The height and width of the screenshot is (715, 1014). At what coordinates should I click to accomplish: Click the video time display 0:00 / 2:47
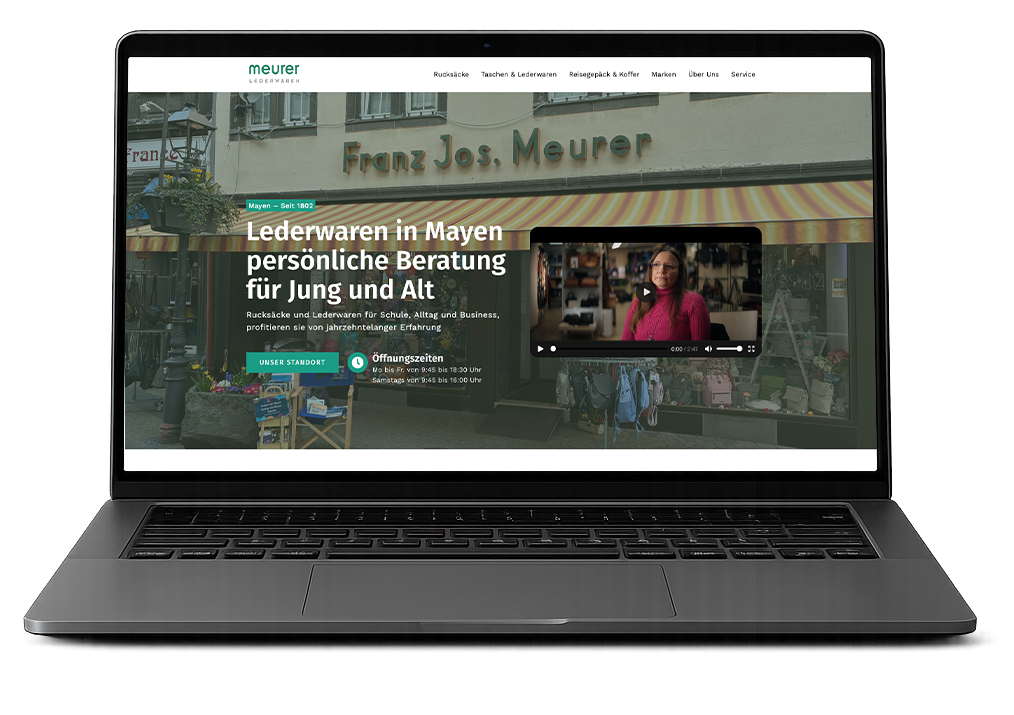click(x=684, y=349)
